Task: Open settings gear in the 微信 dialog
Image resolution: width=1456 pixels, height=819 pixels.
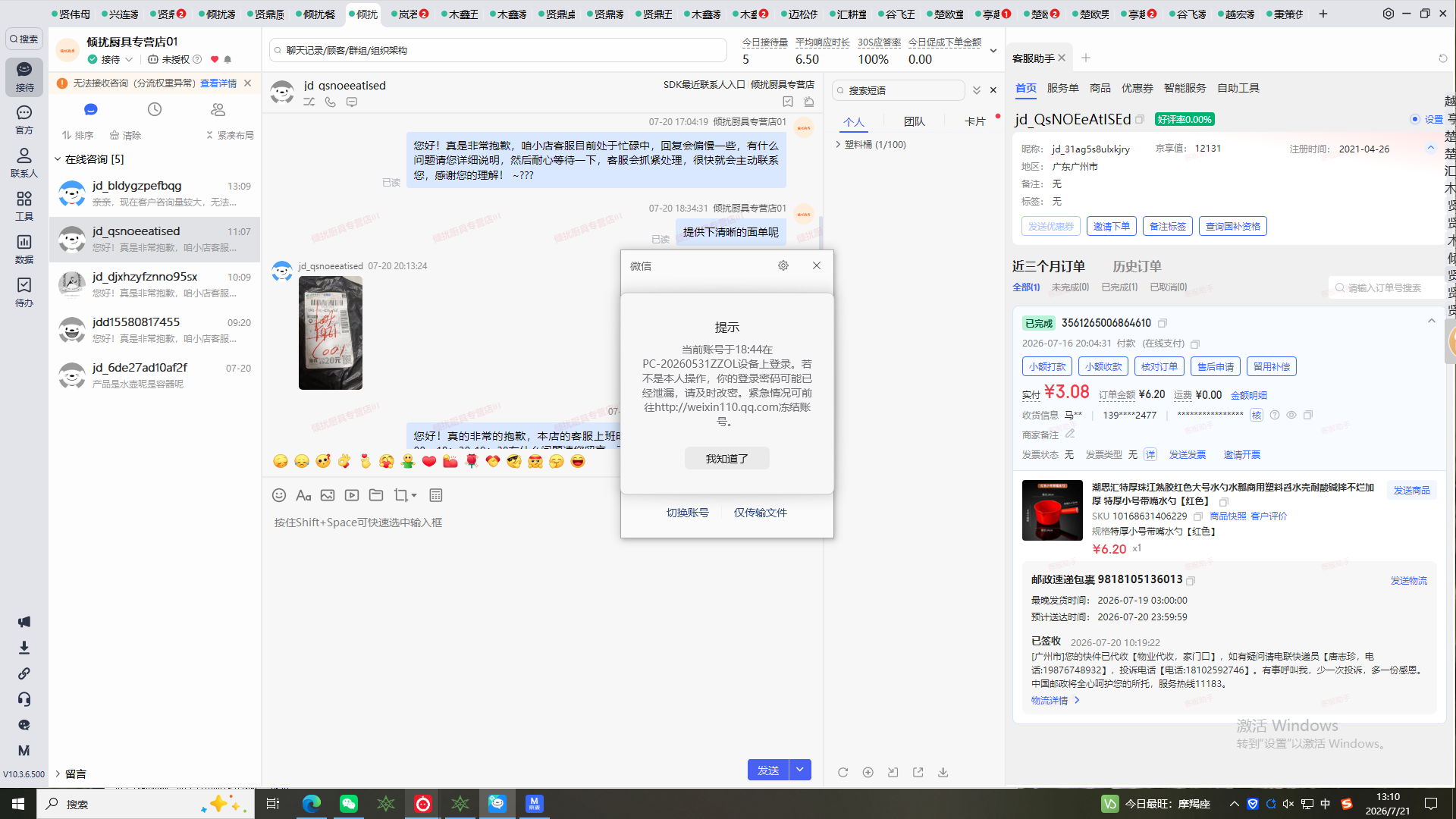Action: pos(783,265)
